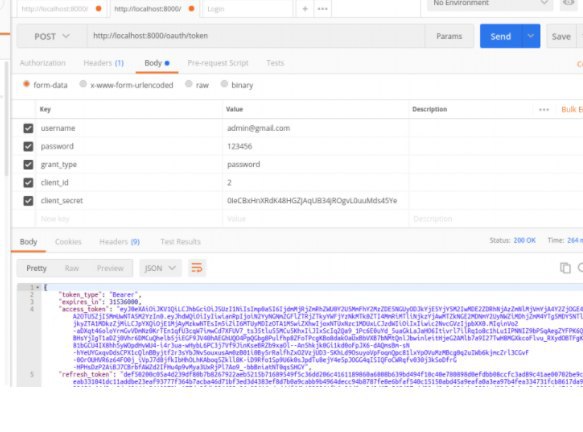Open the column options ellipsis near Description
583x432 pixels.
coord(544,109)
